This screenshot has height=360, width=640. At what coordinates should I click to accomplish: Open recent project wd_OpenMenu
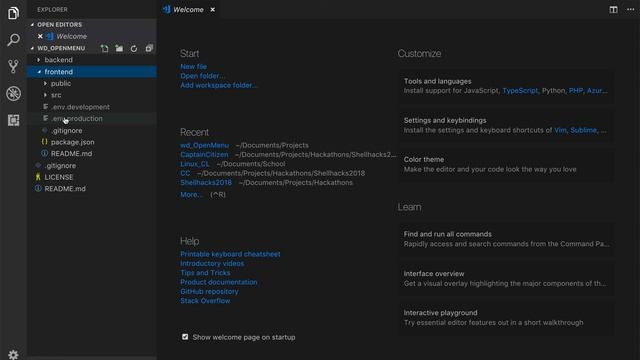[204, 145]
